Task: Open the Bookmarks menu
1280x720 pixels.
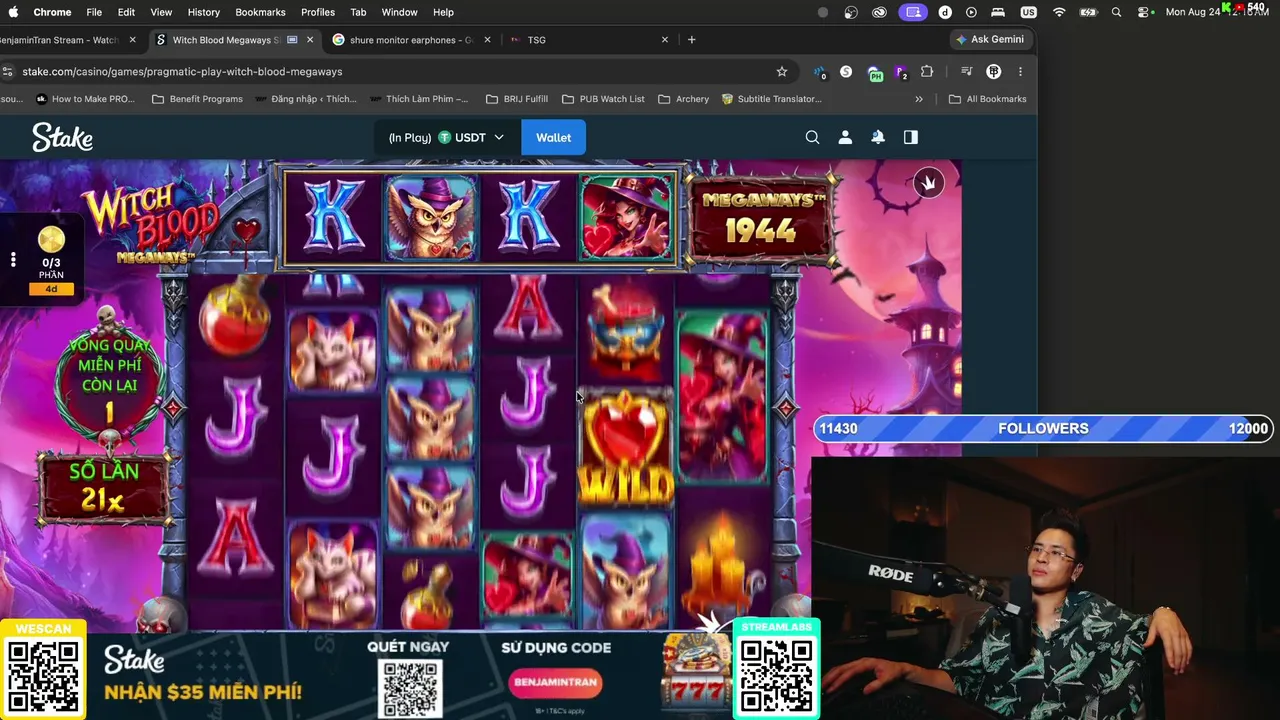Action: point(260,12)
